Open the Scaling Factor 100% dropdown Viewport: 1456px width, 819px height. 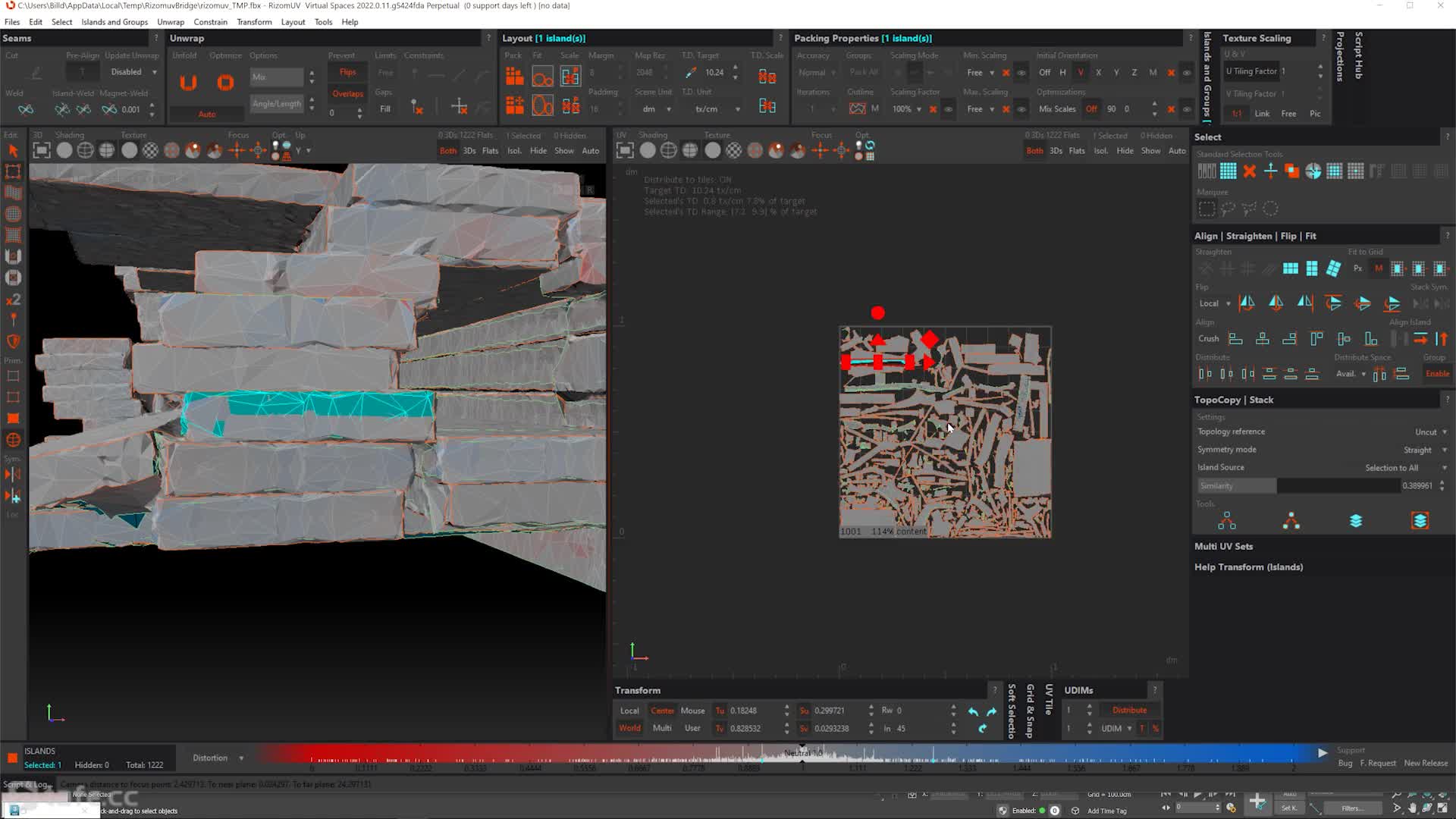click(907, 109)
